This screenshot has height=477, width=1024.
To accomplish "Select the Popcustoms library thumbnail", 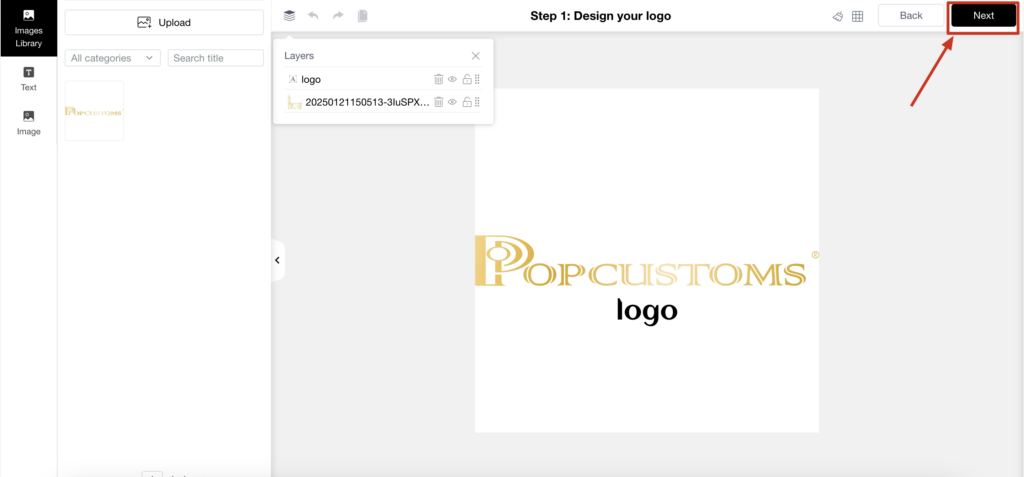I will coord(94,110).
